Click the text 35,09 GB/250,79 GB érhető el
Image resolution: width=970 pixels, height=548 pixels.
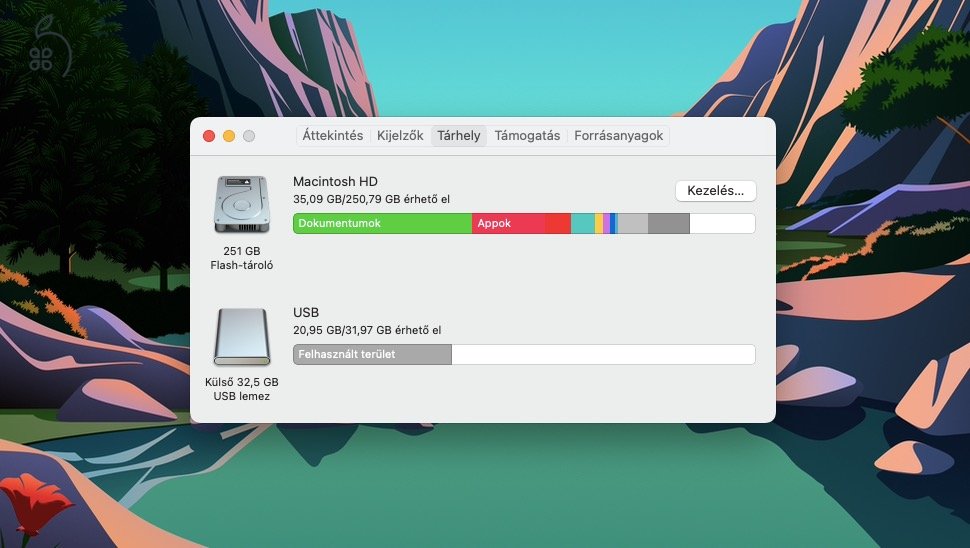(x=371, y=199)
